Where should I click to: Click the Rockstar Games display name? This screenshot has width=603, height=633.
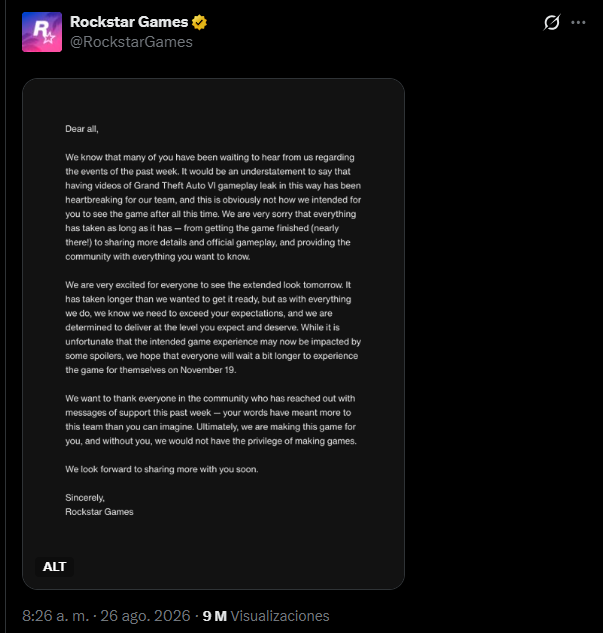(x=129, y=22)
